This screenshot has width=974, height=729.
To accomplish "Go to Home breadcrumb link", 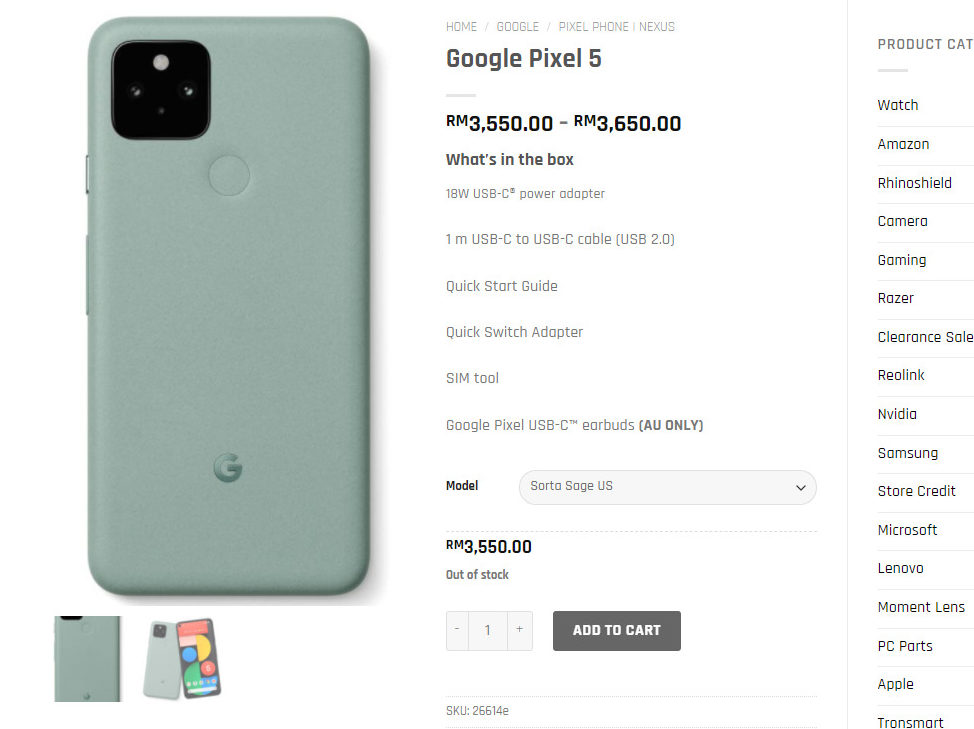I will (461, 27).
